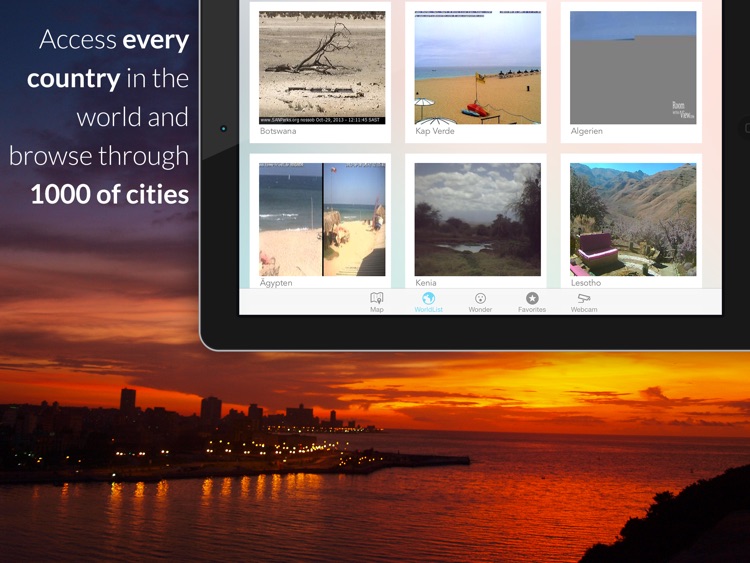Select the Favorites tab label
The image size is (750, 563).
[x=532, y=309]
